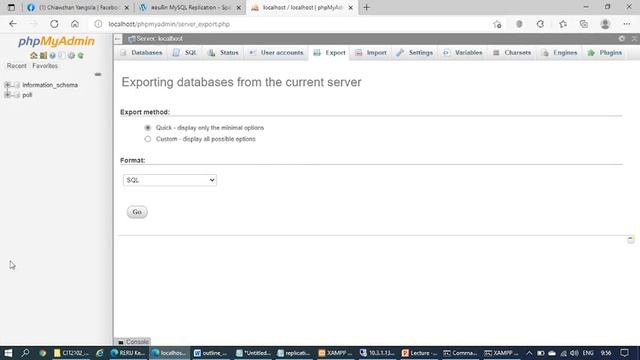Add this page to favorites star icon
Viewport: 640px width, 360px height.
(497, 24)
